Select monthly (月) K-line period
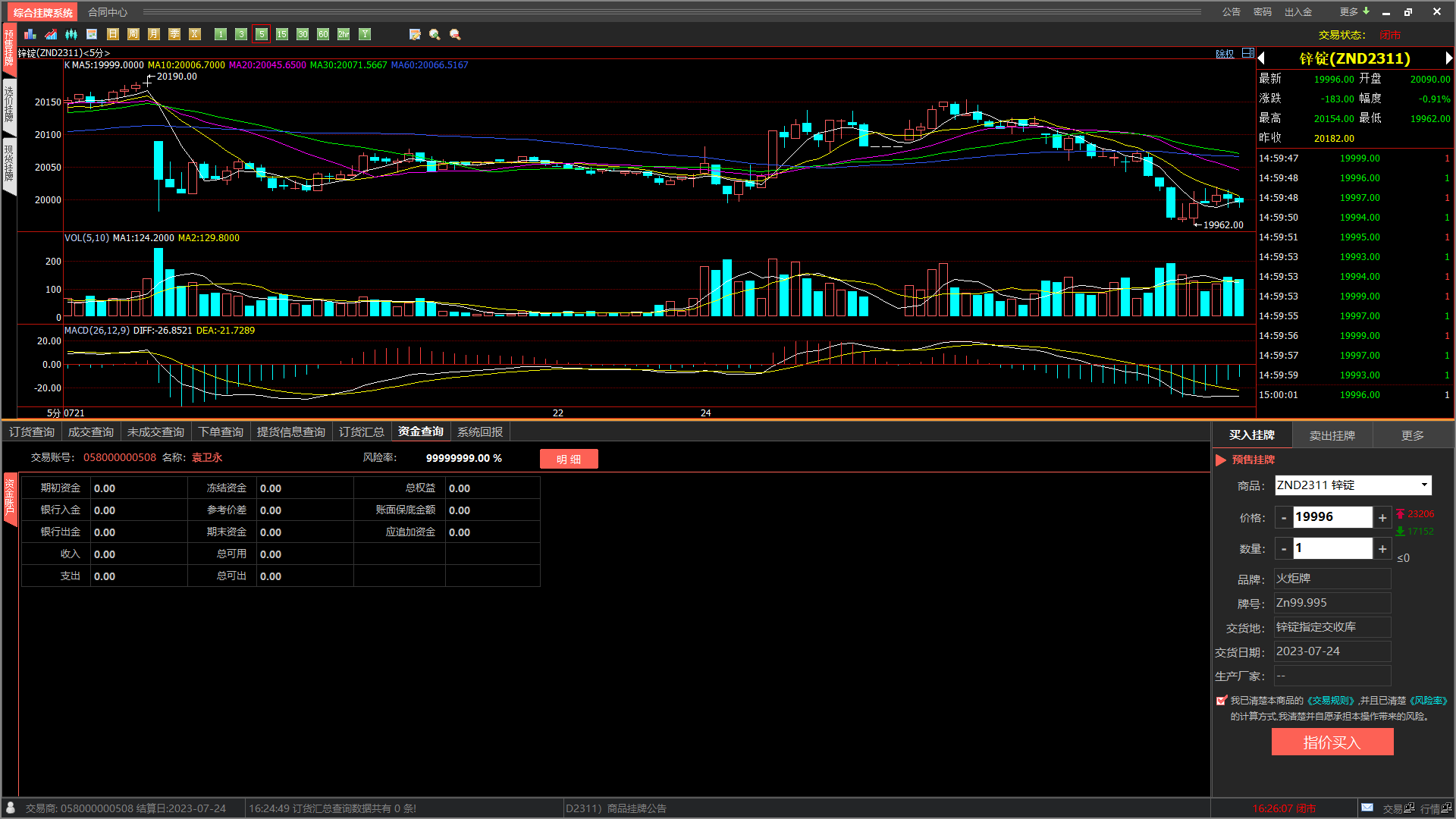The image size is (1456, 819). [x=154, y=34]
